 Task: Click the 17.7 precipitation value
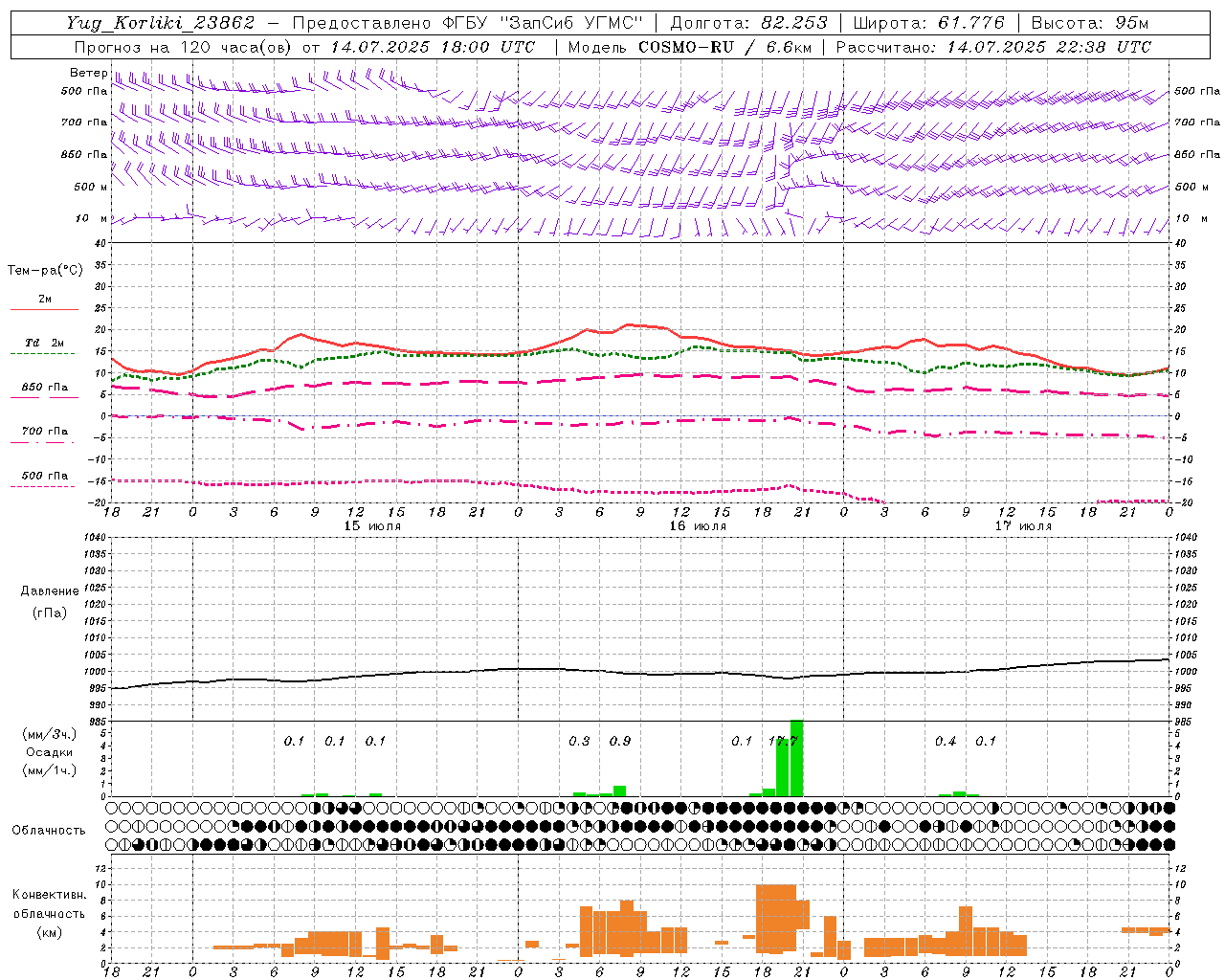coord(783,741)
